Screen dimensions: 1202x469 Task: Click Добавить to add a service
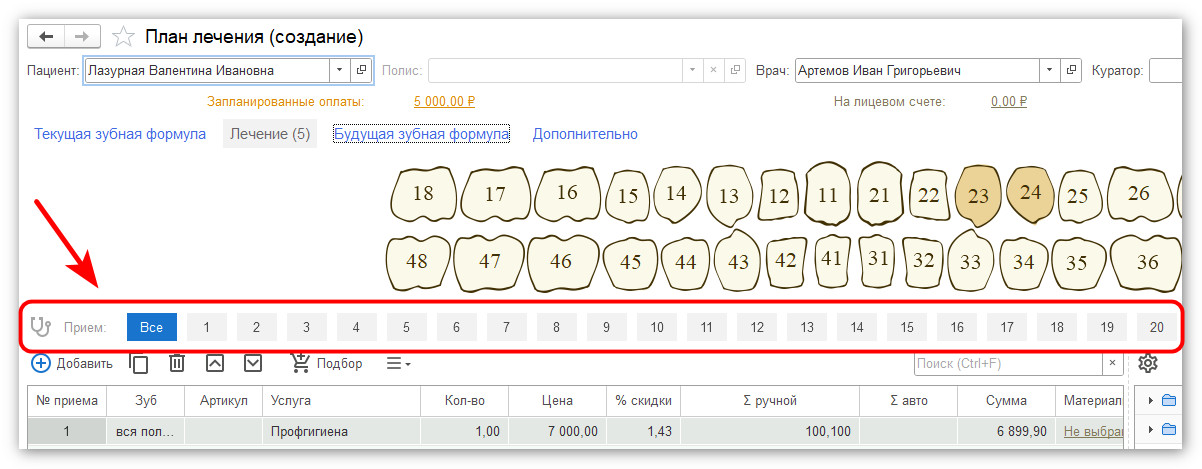72,363
